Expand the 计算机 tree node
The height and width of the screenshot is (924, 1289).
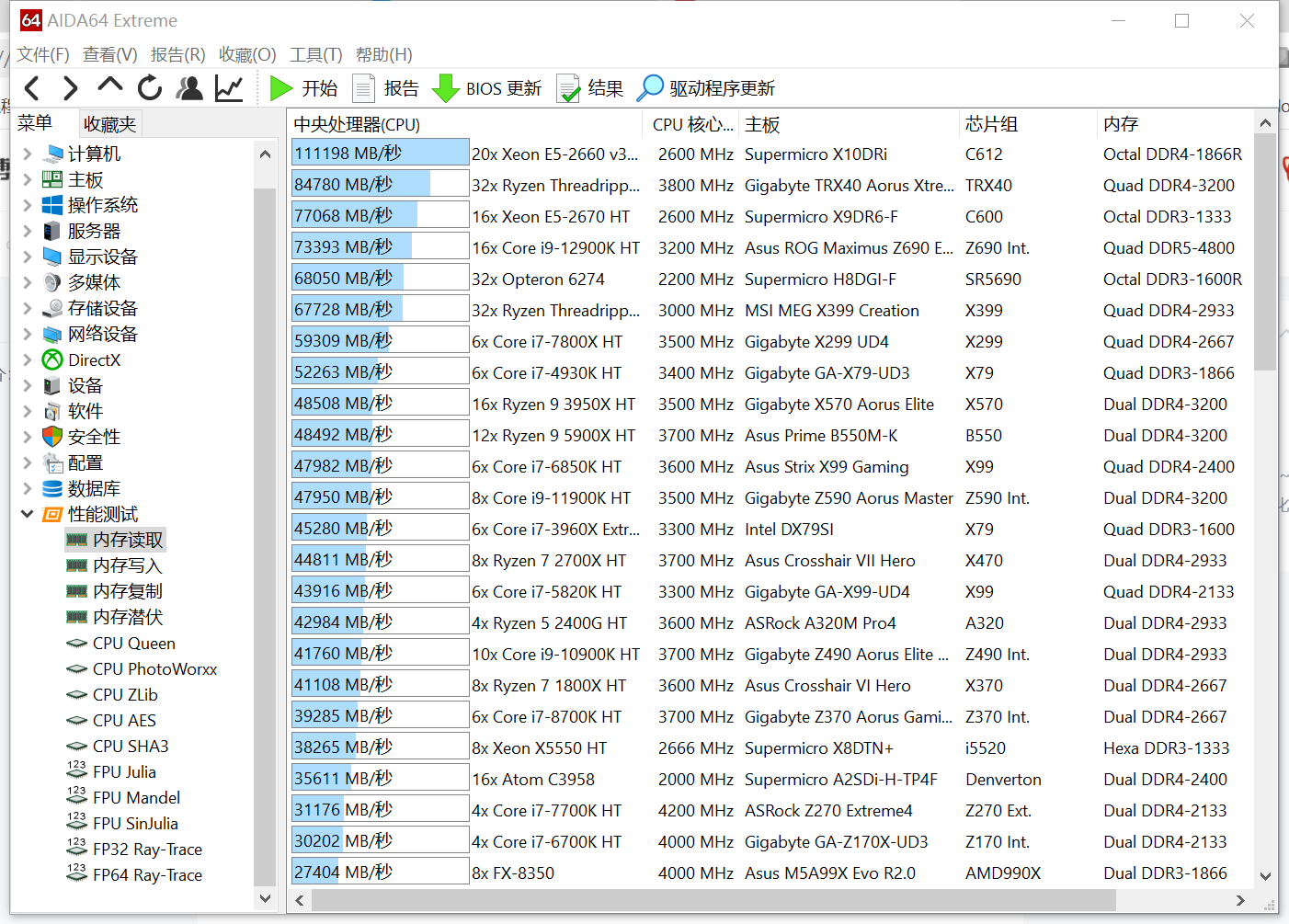27,154
